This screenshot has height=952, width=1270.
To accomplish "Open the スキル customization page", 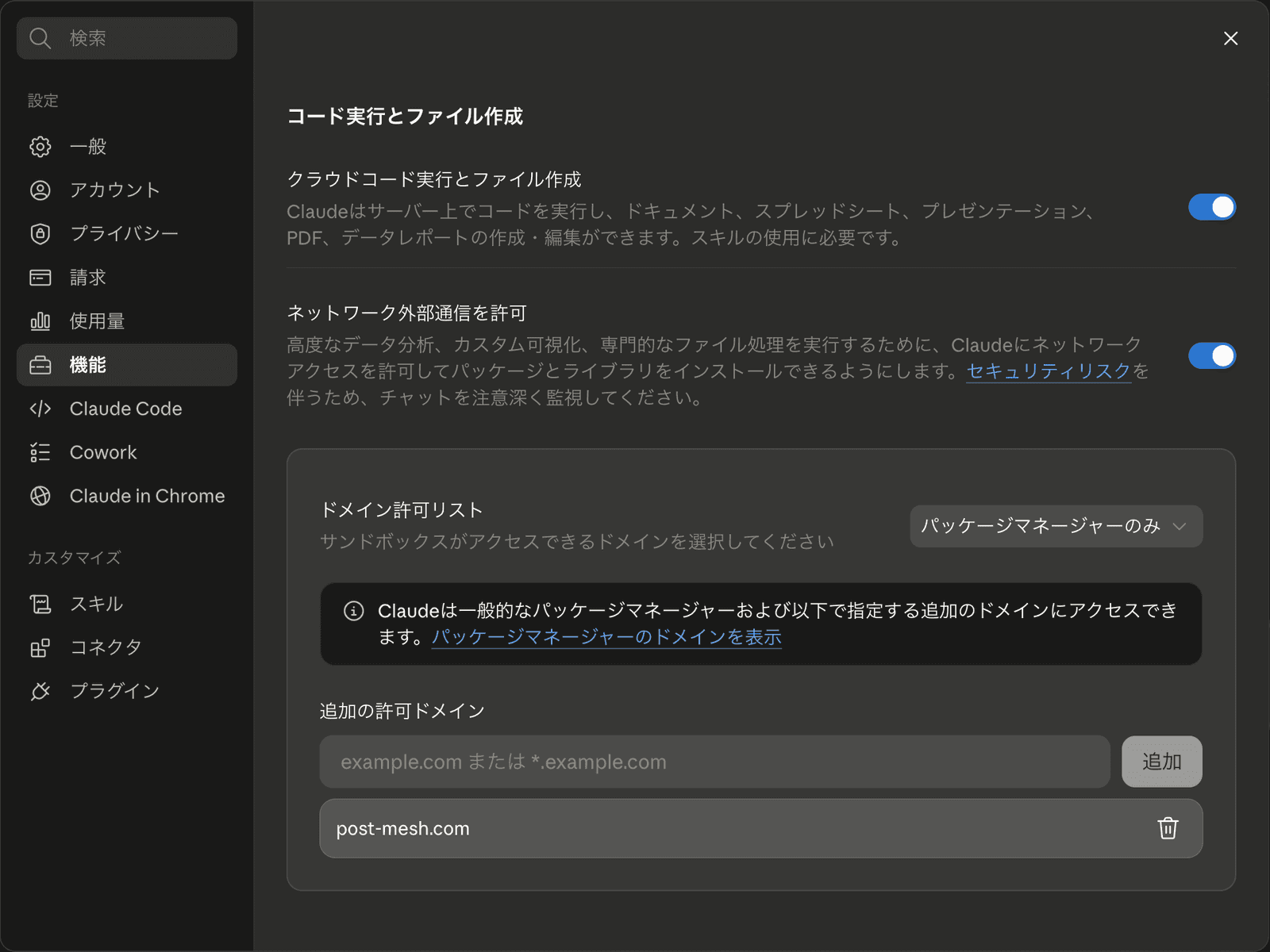I will (127, 604).
